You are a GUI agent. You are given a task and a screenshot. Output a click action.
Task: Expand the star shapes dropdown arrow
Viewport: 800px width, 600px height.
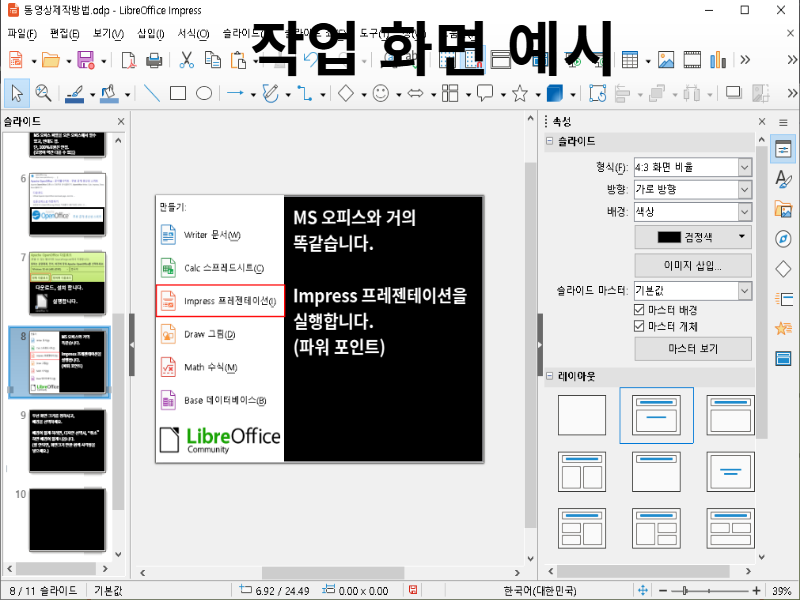tap(538, 94)
